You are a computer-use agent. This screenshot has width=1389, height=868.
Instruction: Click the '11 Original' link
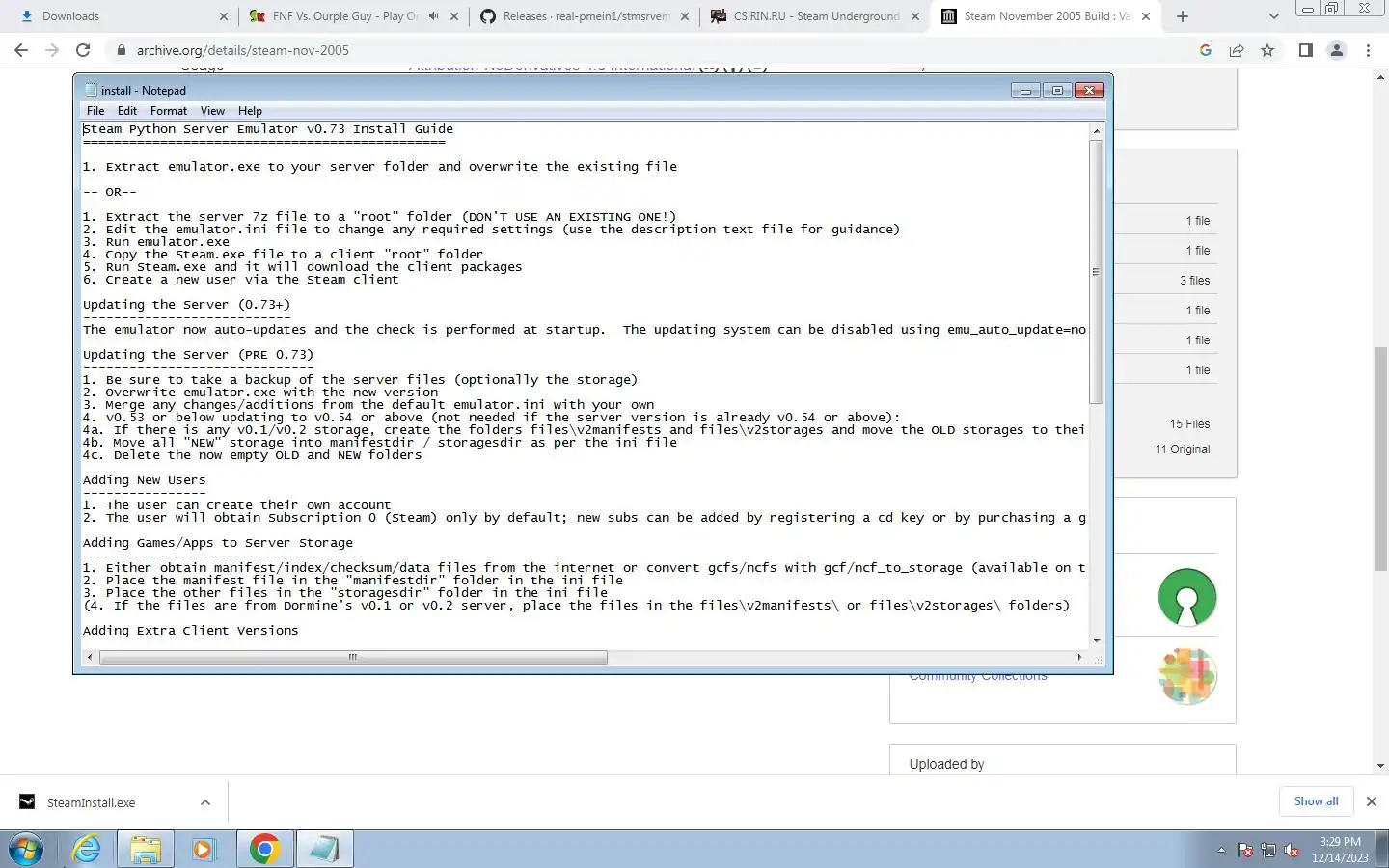pos(1183,449)
